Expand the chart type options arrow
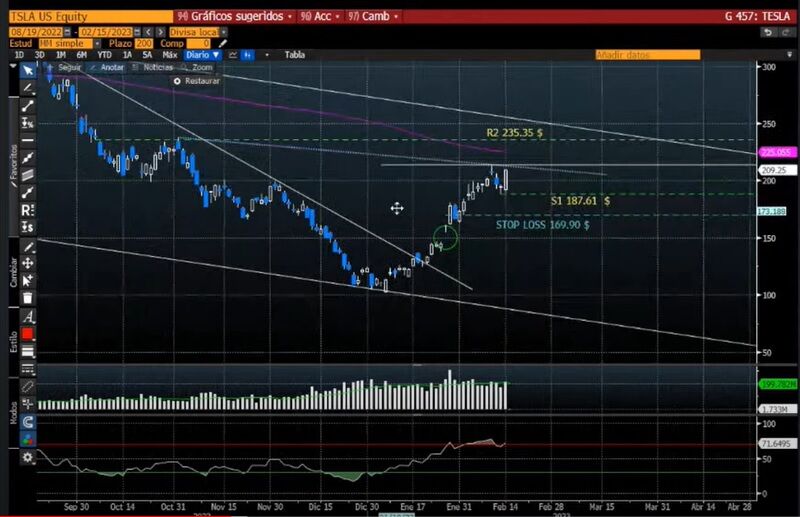The width and height of the screenshot is (800, 517). click(266, 55)
